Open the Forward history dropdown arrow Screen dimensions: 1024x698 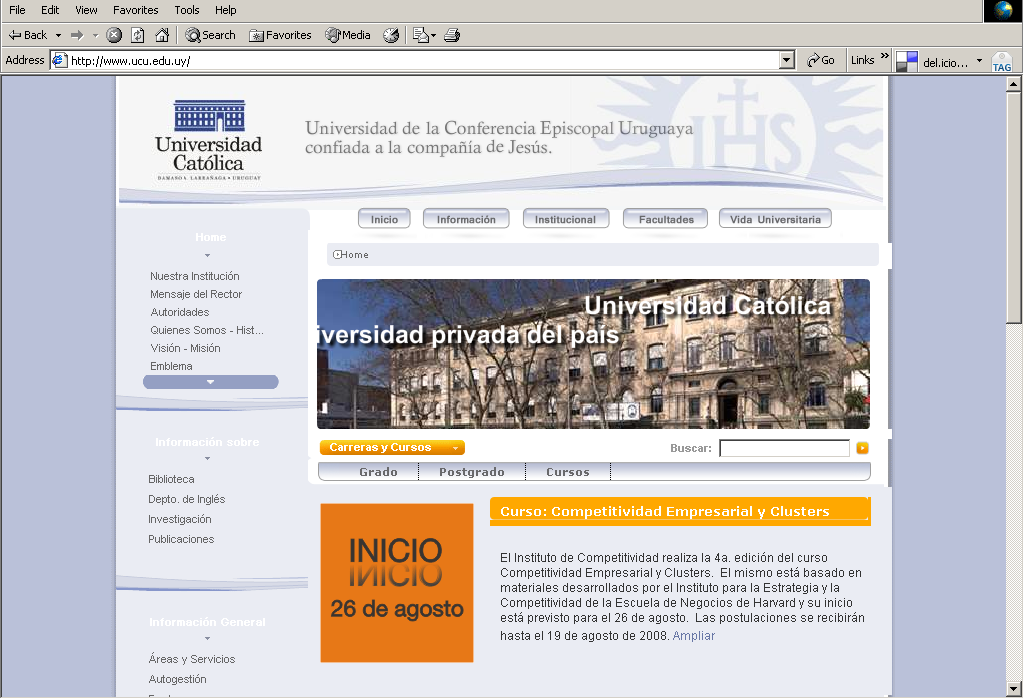95,35
